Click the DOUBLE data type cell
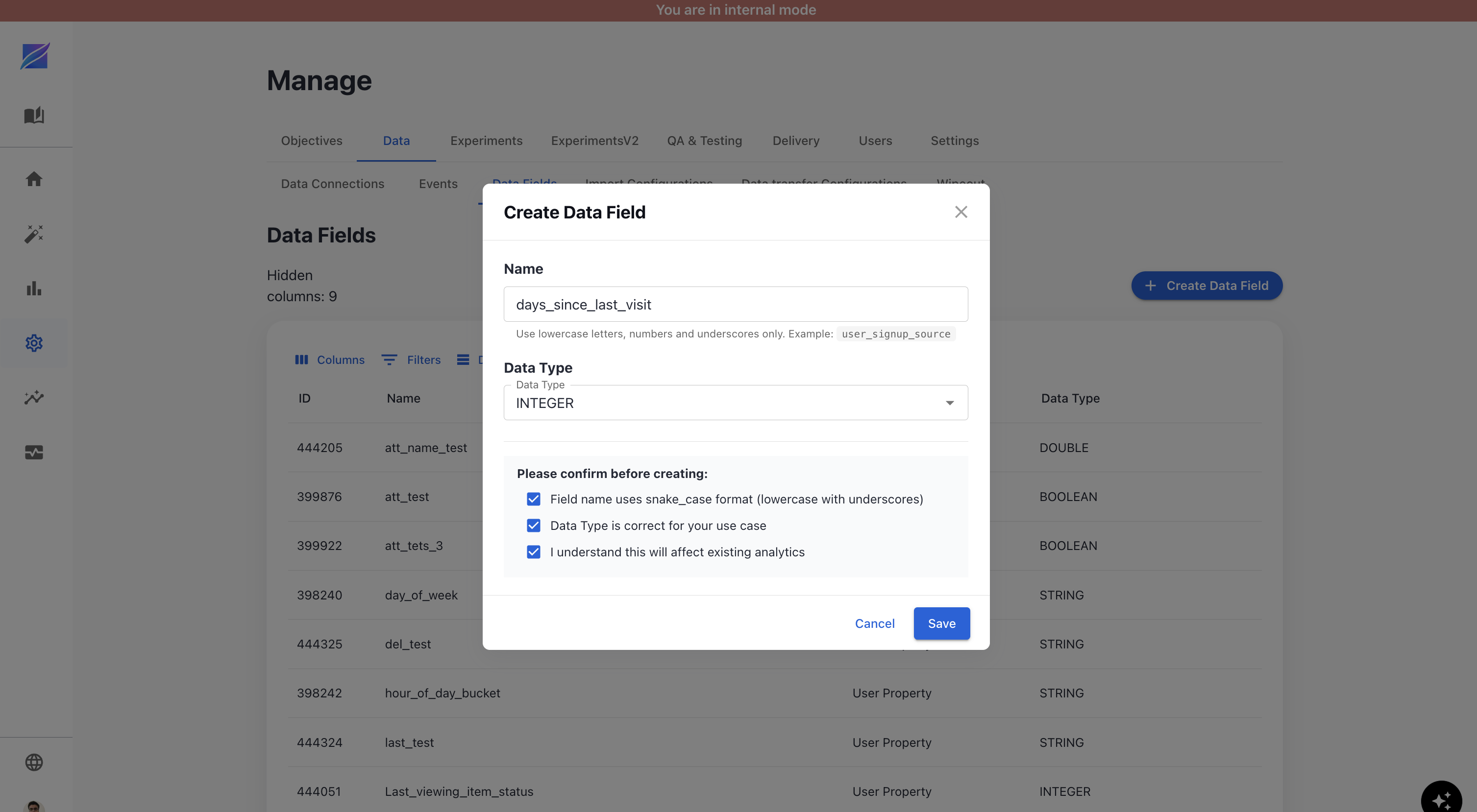1477x812 pixels. point(1063,448)
